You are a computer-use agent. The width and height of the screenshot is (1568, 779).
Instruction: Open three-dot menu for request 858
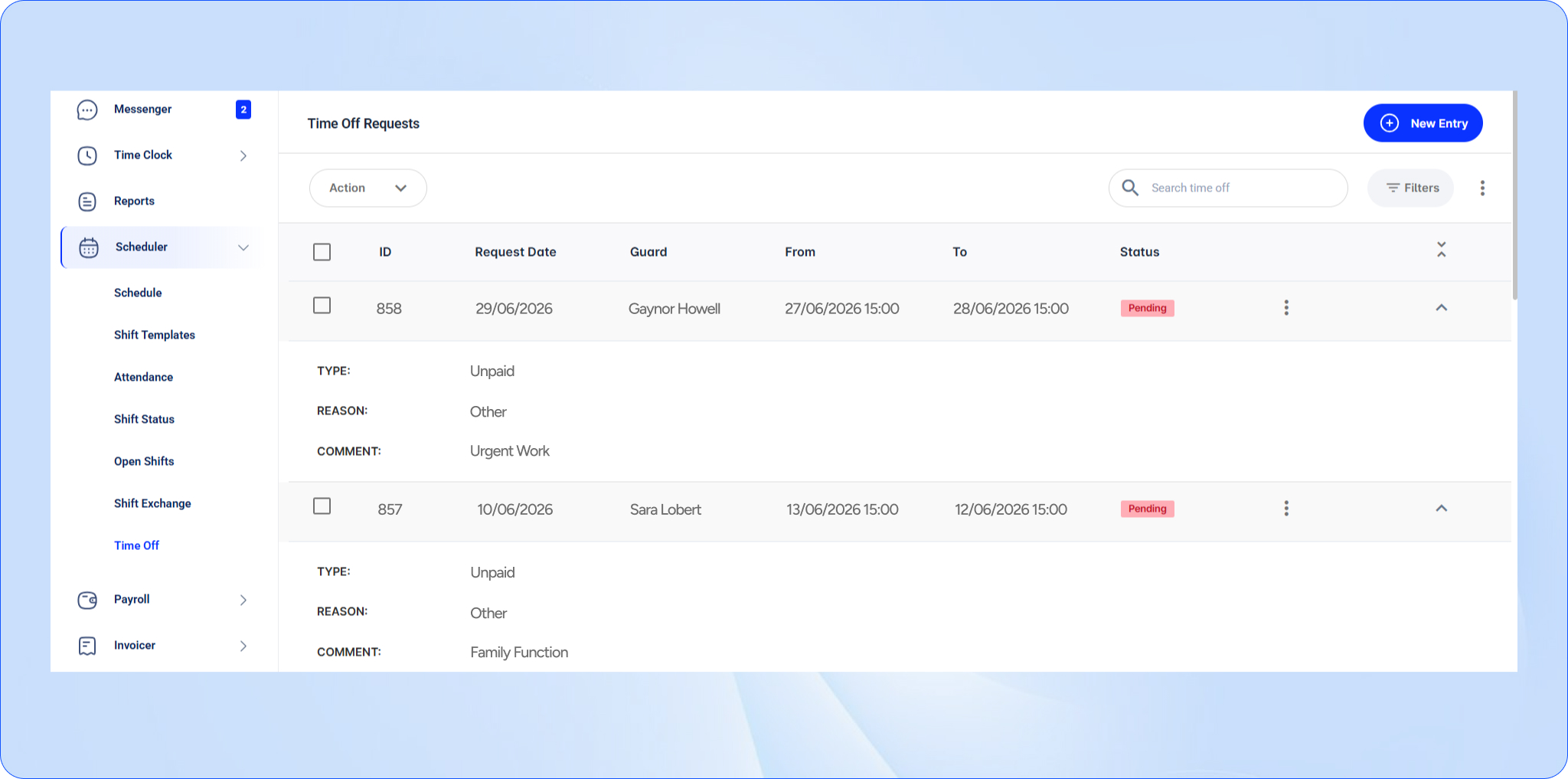(1286, 308)
